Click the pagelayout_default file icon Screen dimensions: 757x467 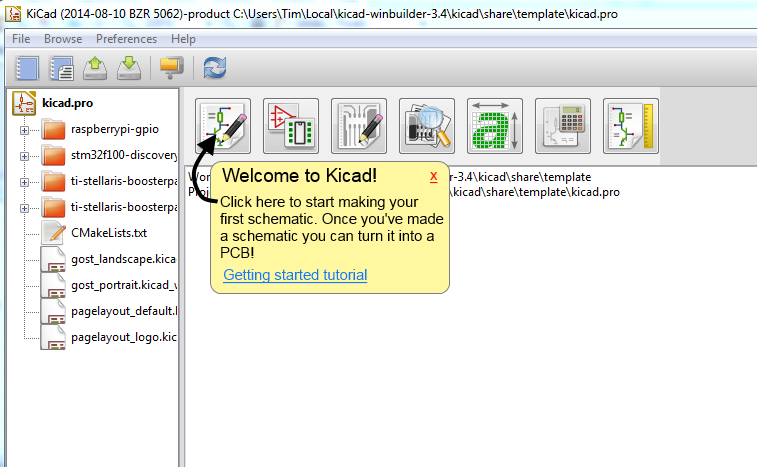(x=53, y=311)
